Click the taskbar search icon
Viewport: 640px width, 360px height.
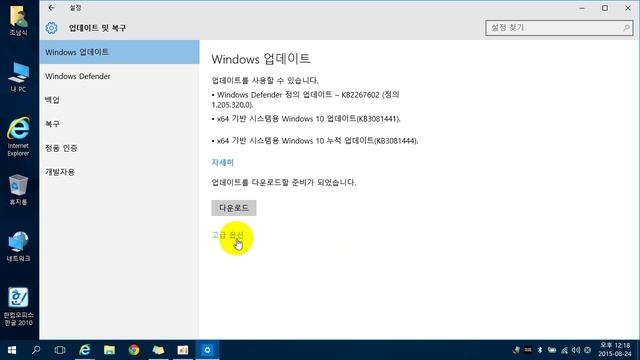tap(36, 350)
